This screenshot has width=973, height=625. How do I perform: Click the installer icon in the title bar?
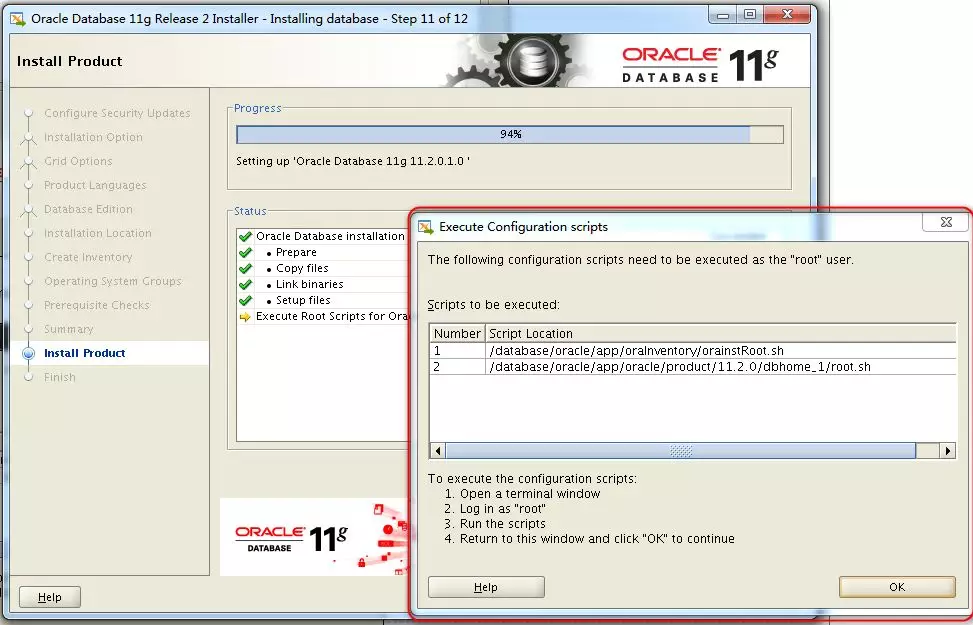click(18, 19)
